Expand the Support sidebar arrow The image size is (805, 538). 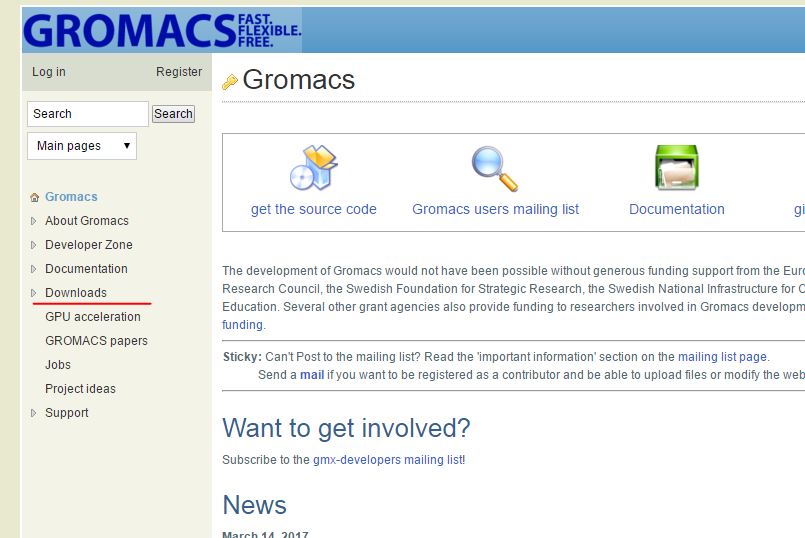point(33,413)
